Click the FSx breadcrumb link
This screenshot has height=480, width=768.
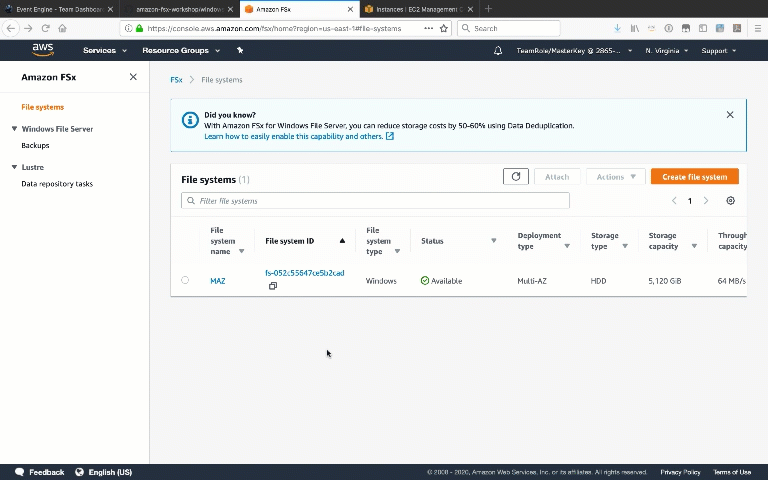pyautogui.click(x=176, y=79)
